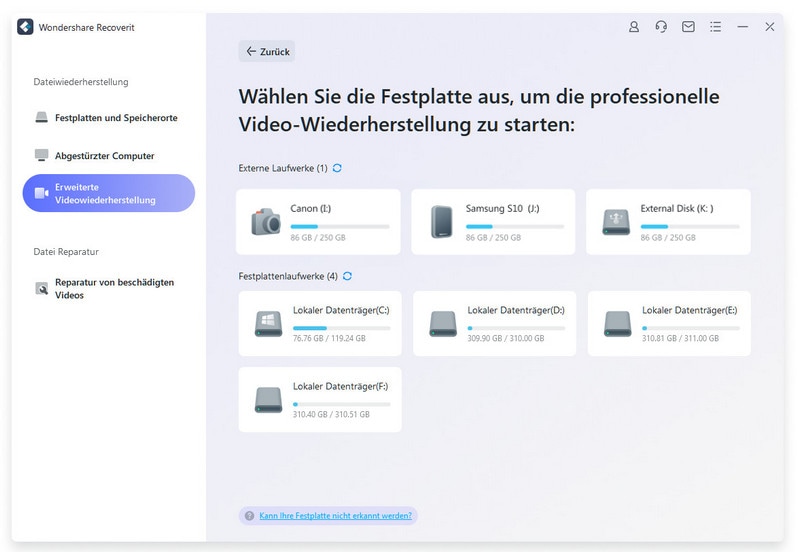
Task: Open 'Kann Ihre Festplatte nicht erkannt werden?' link
Action: pyautogui.click(x=335, y=516)
